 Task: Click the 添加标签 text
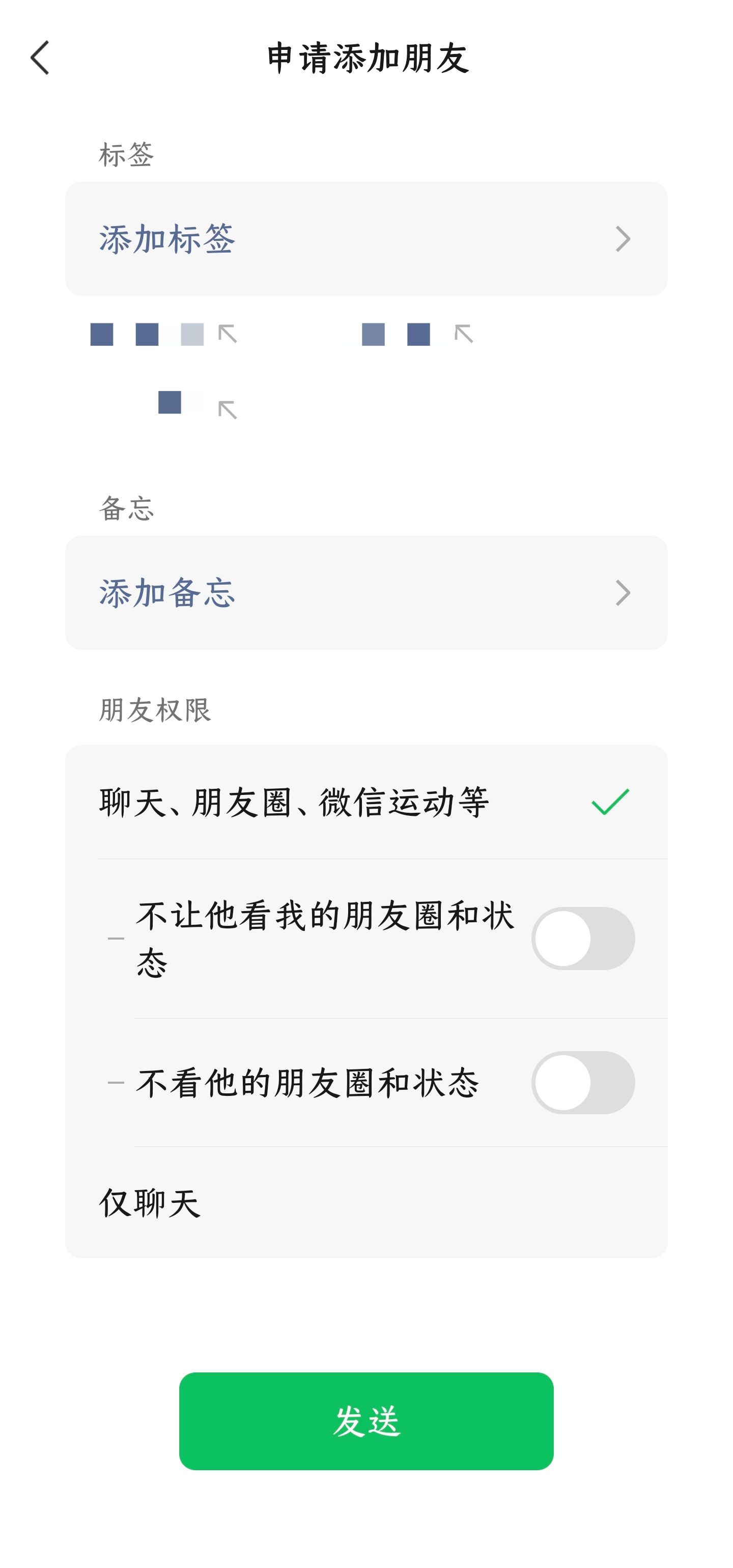(x=167, y=239)
